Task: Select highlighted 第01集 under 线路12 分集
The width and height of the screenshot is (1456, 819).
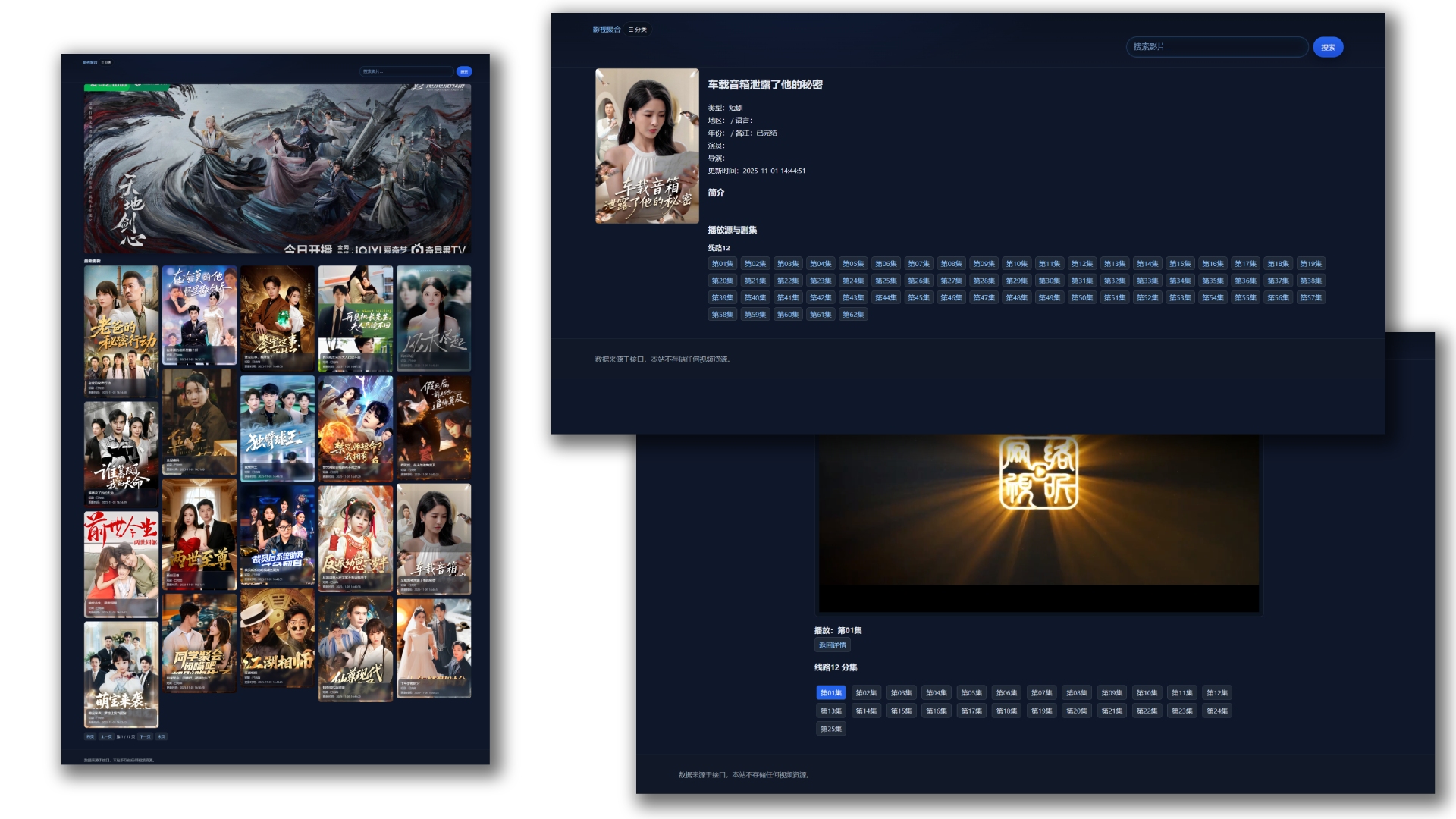Action: pyautogui.click(x=830, y=693)
